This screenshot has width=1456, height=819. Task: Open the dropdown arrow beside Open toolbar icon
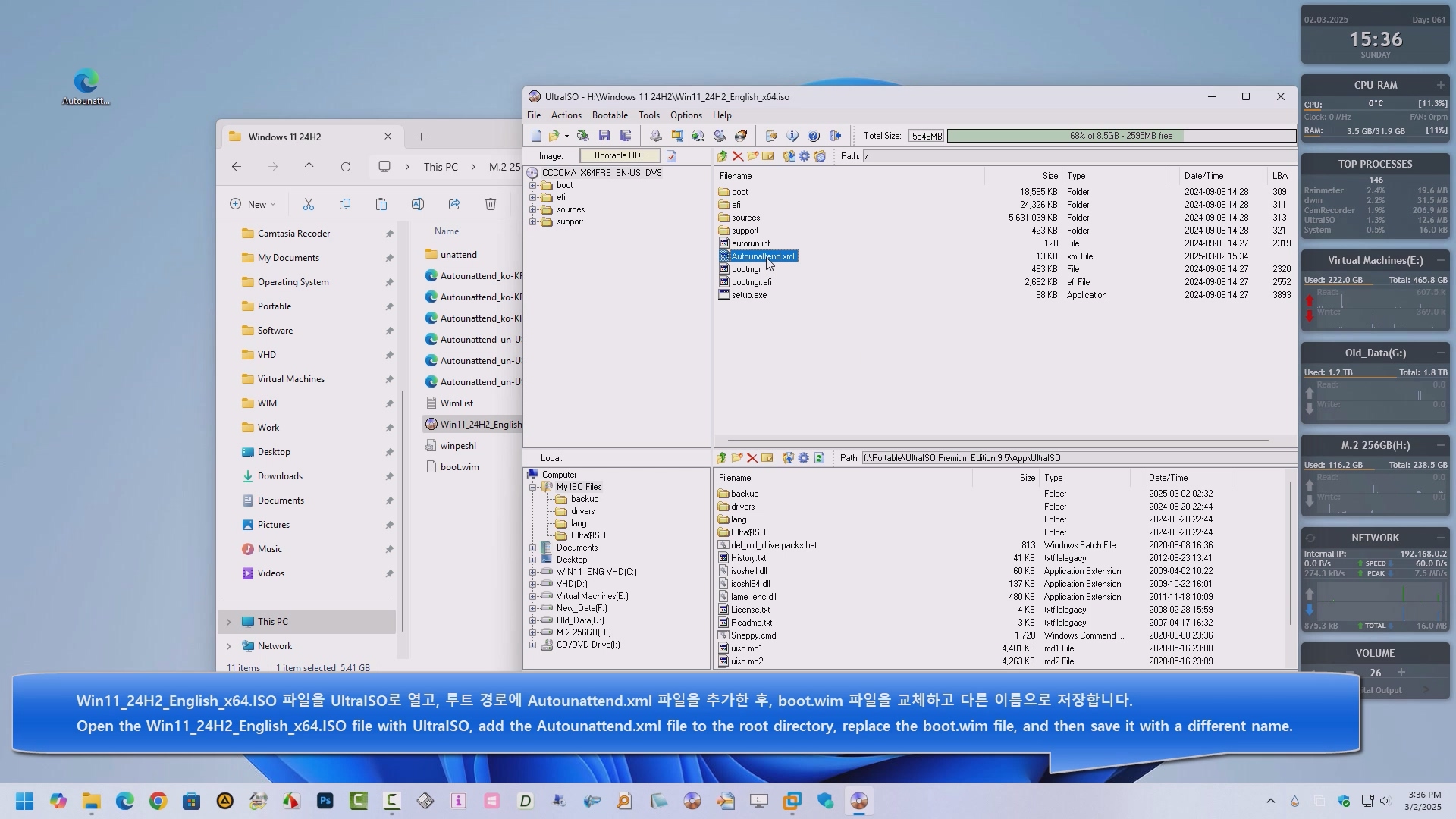click(566, 136)
